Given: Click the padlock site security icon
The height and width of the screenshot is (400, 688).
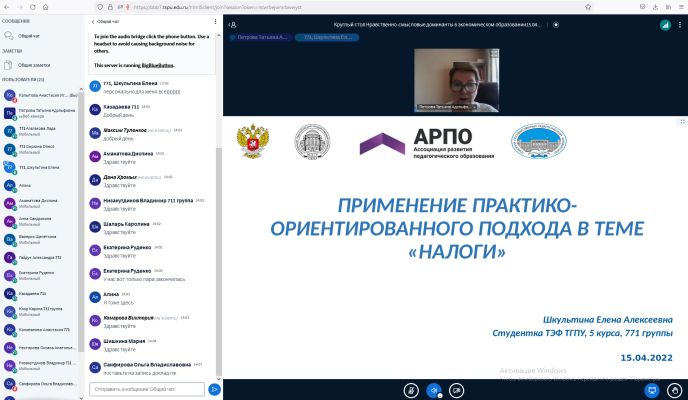Looking at the screenshot, I should pos(110,7).
